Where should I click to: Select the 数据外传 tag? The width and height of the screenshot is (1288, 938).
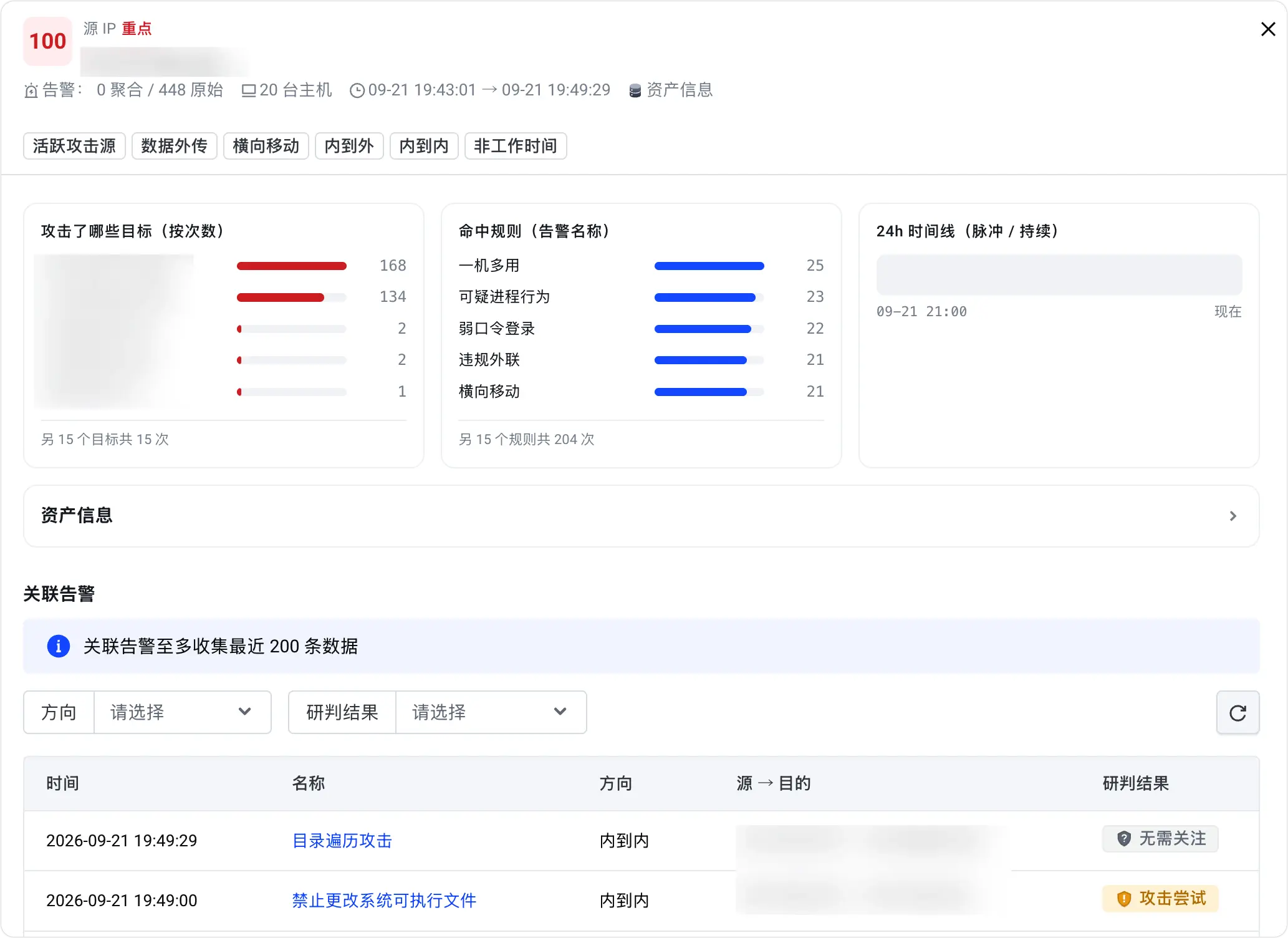[175, 146]
